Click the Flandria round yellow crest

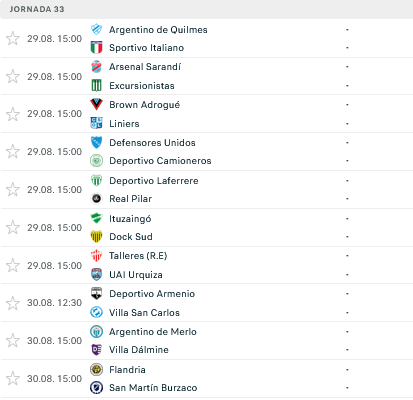(96, 369)
